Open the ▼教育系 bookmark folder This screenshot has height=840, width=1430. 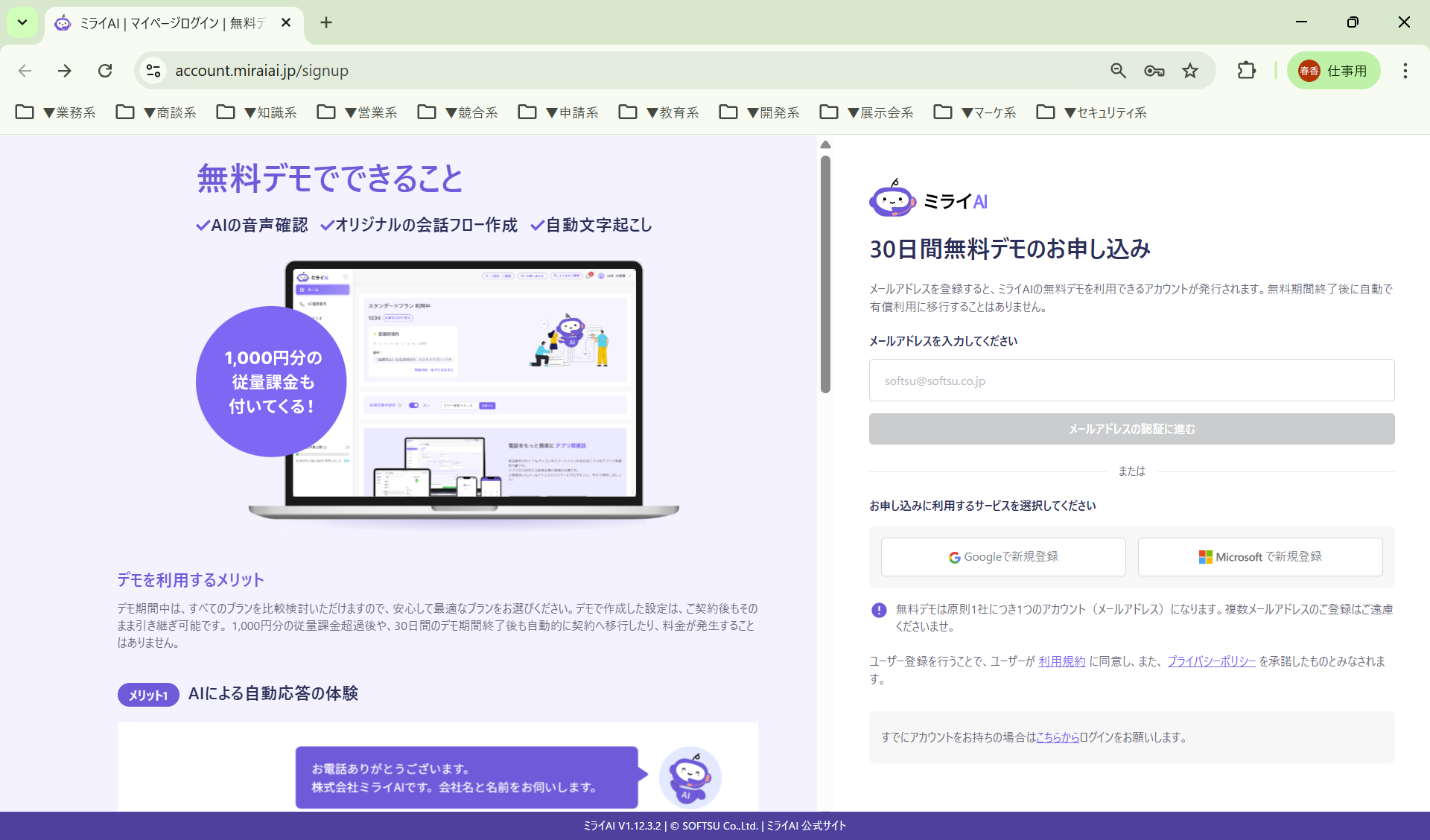pos(659,112)
